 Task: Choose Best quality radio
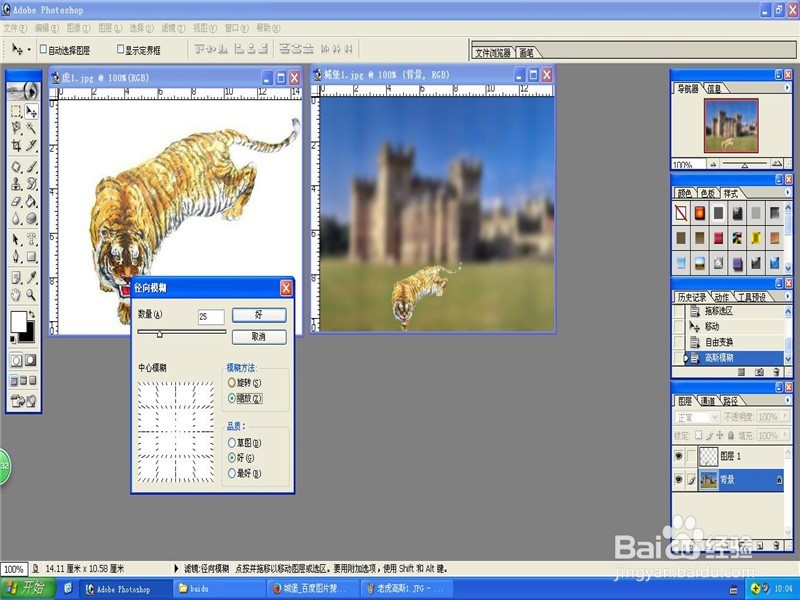(x=232, y=473)
